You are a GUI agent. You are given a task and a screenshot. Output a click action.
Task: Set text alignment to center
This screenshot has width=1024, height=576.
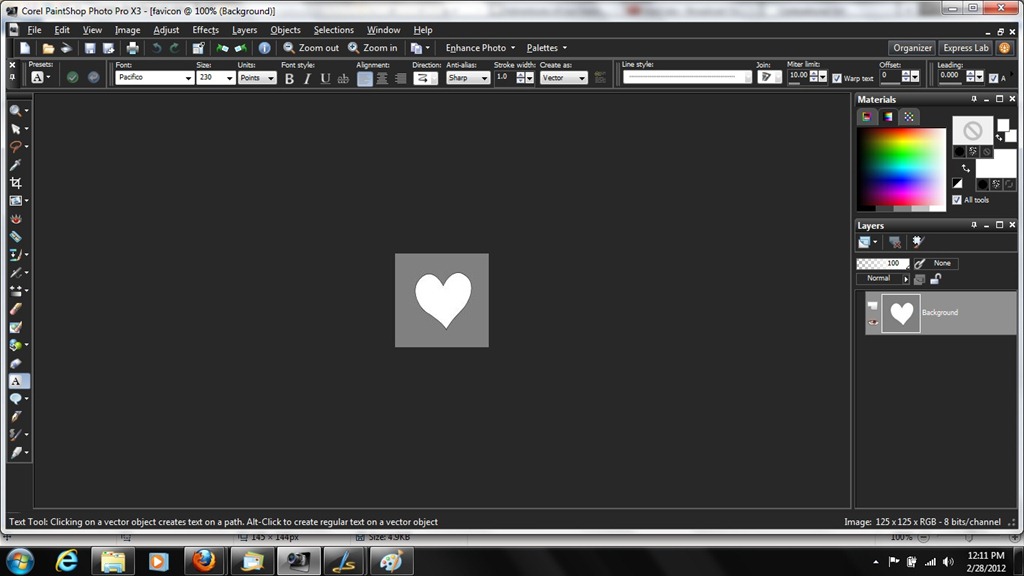(382, 78)
